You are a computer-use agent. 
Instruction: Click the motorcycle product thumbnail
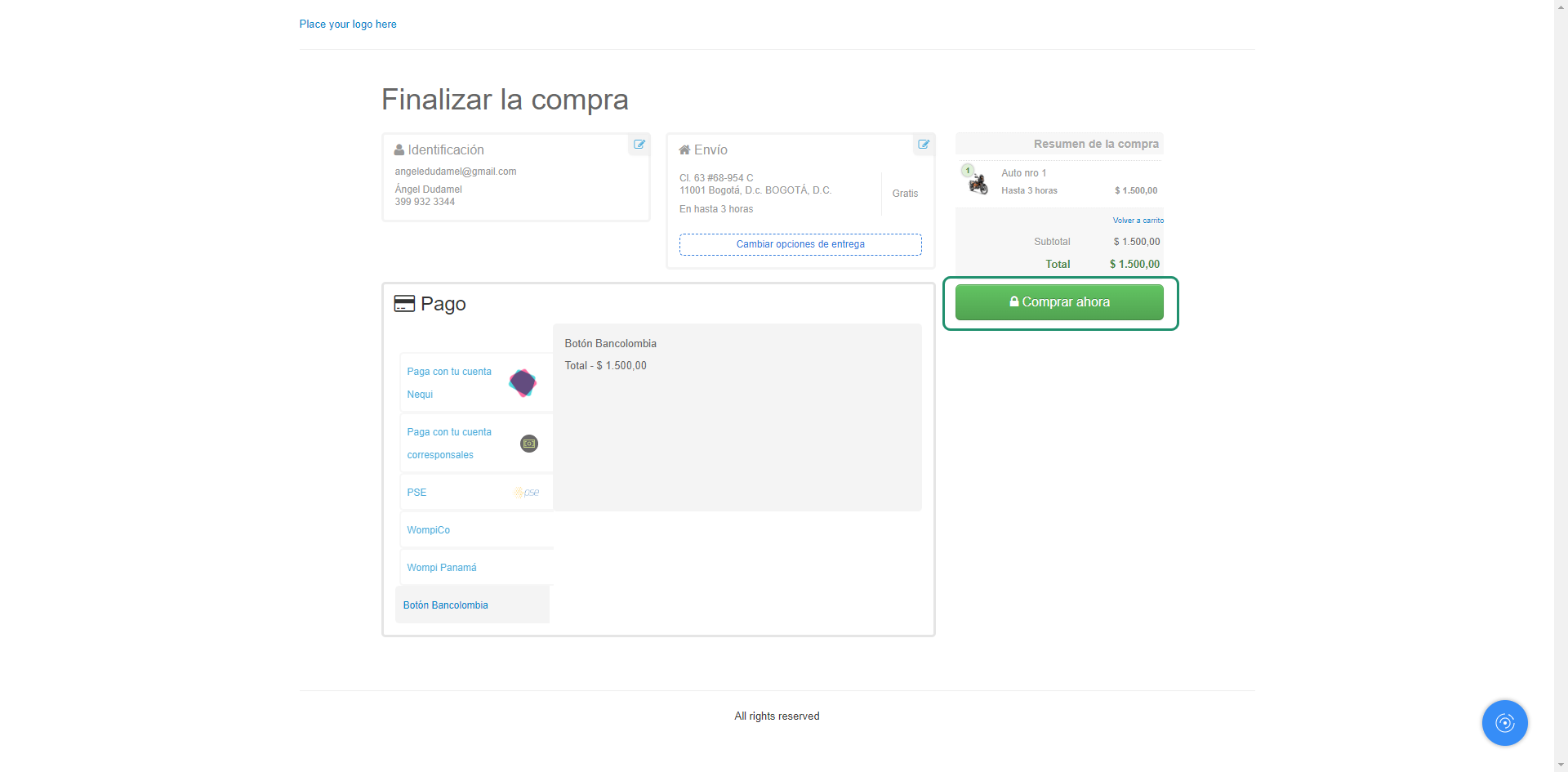978,184
